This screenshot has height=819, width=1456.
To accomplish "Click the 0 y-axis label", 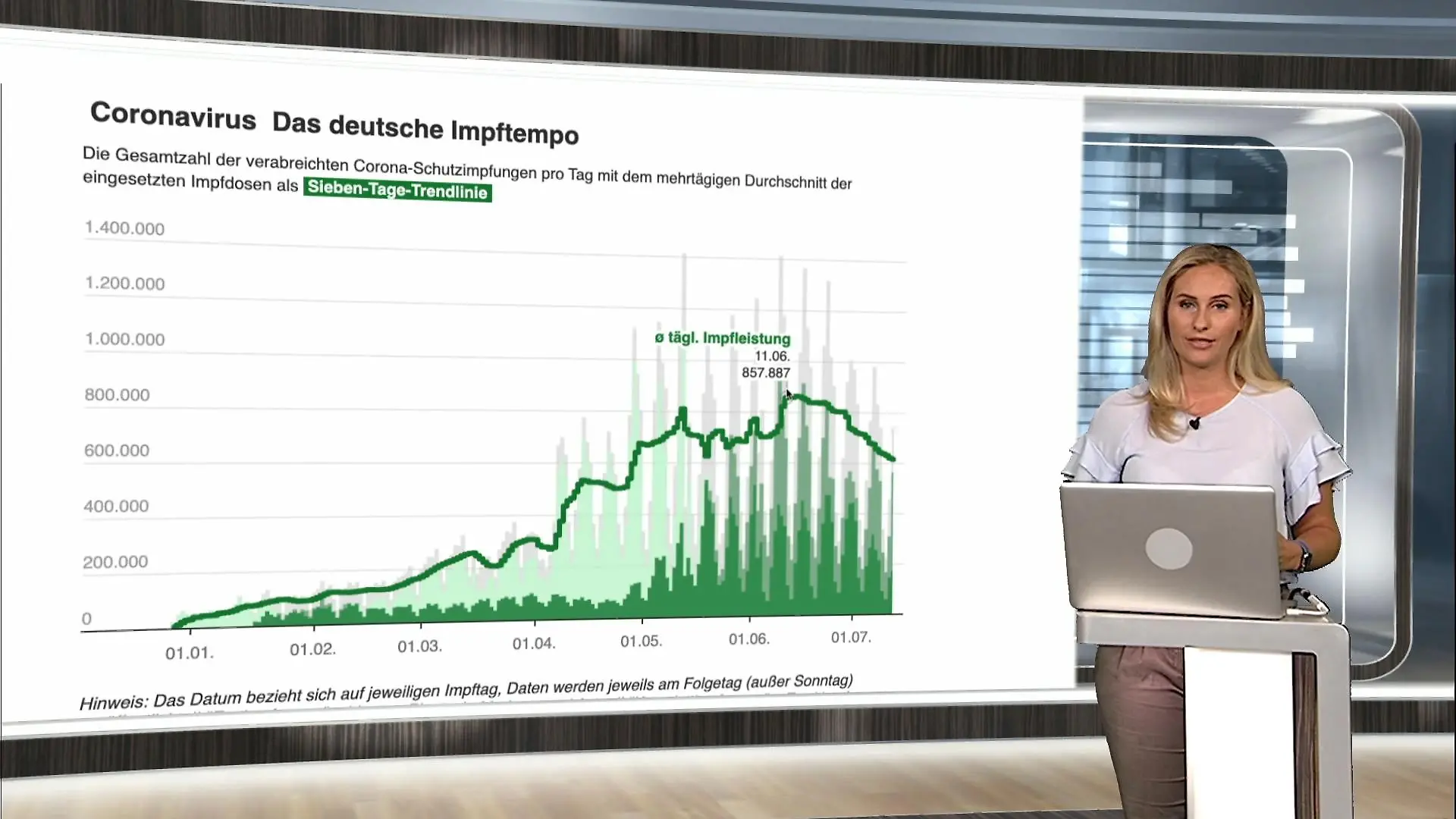I will (86, 619).
